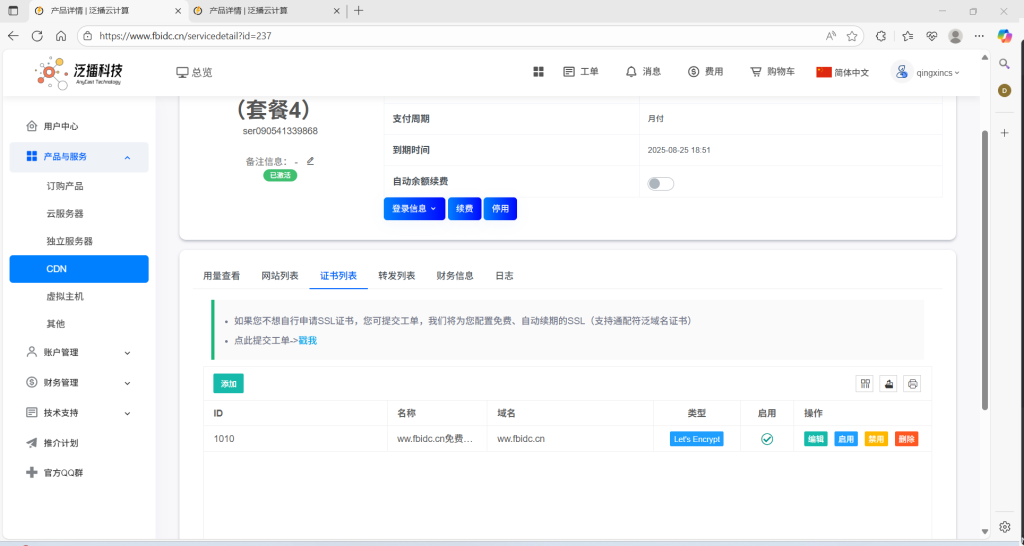Click 删除 for certificate 1010
This screenshot has width=1024, height=546.
click(x=906, y=439)
